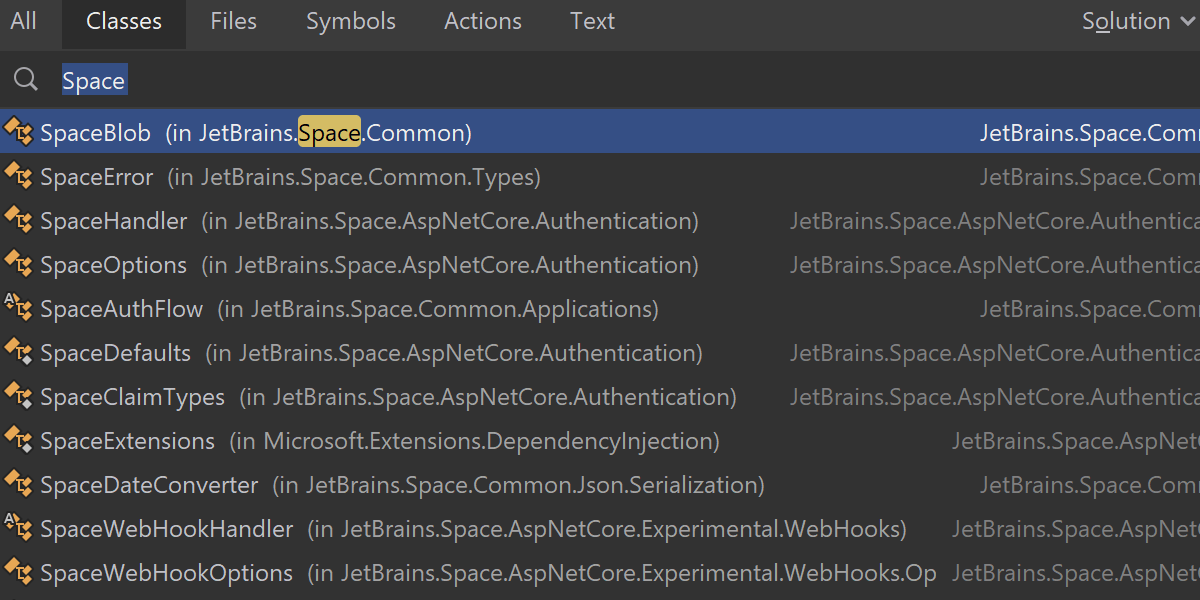Click the class icon beside SpaceBlob
This screenshot has width=1200, height=600.
pos(18,132)
